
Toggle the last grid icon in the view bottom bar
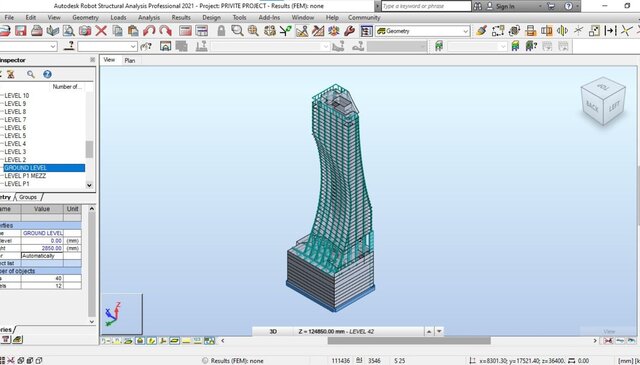(209, 341)
